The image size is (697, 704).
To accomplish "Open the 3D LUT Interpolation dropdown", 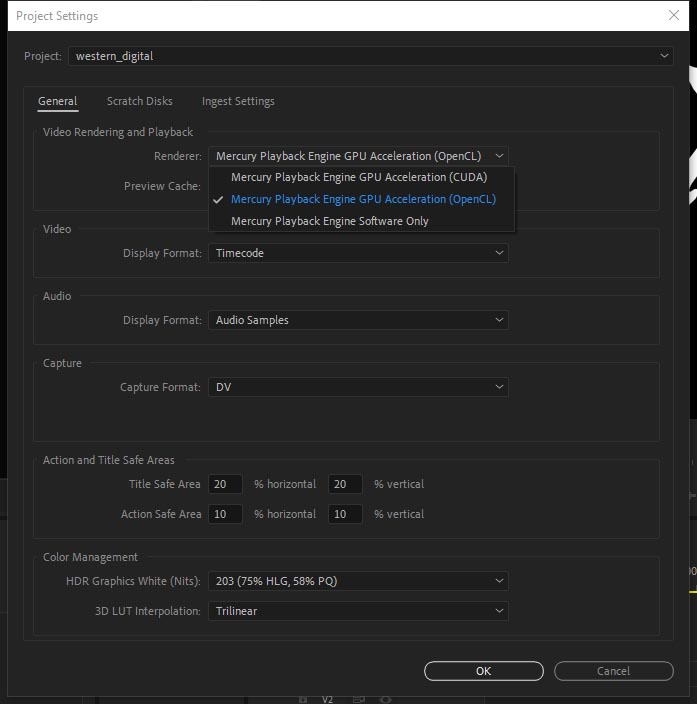I will pyautogui.click(x=358, y=611).
